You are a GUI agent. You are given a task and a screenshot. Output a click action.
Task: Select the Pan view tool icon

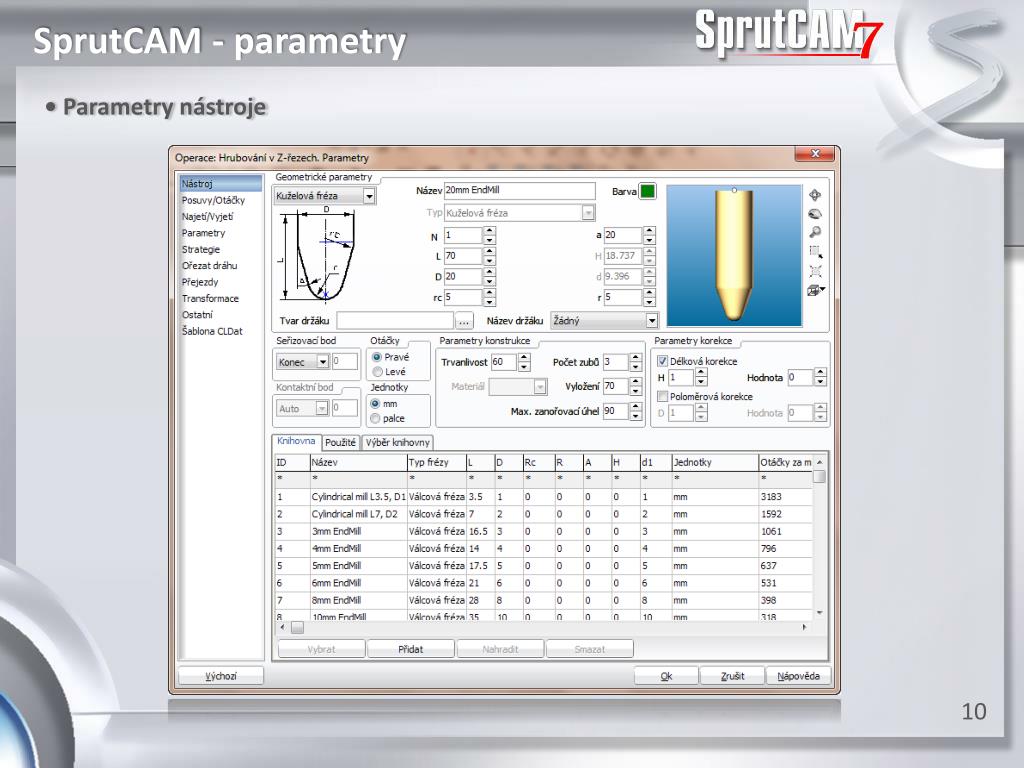coord(815,195)
